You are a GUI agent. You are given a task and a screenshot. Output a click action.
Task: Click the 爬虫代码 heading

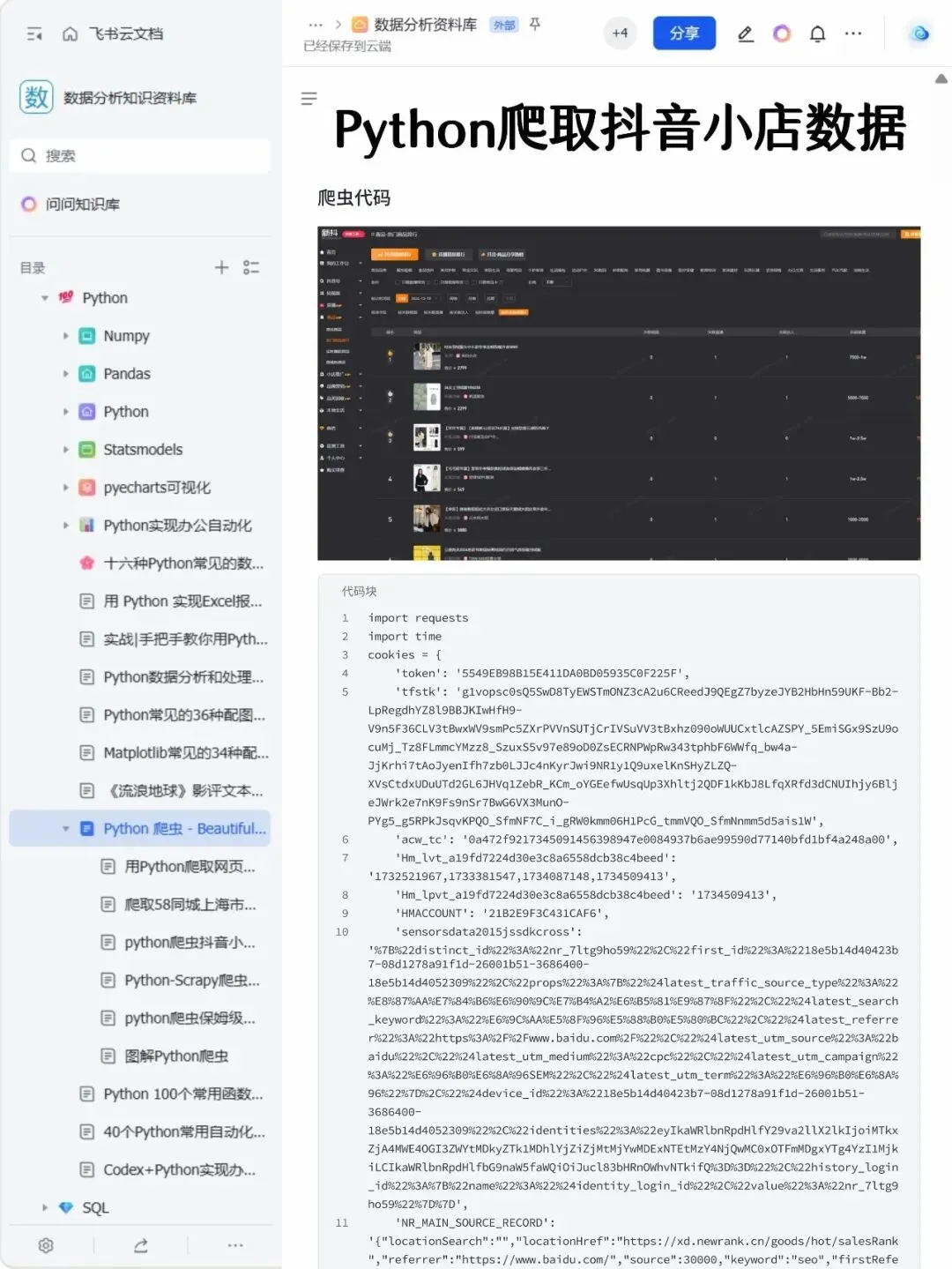[x=353, y=198]
